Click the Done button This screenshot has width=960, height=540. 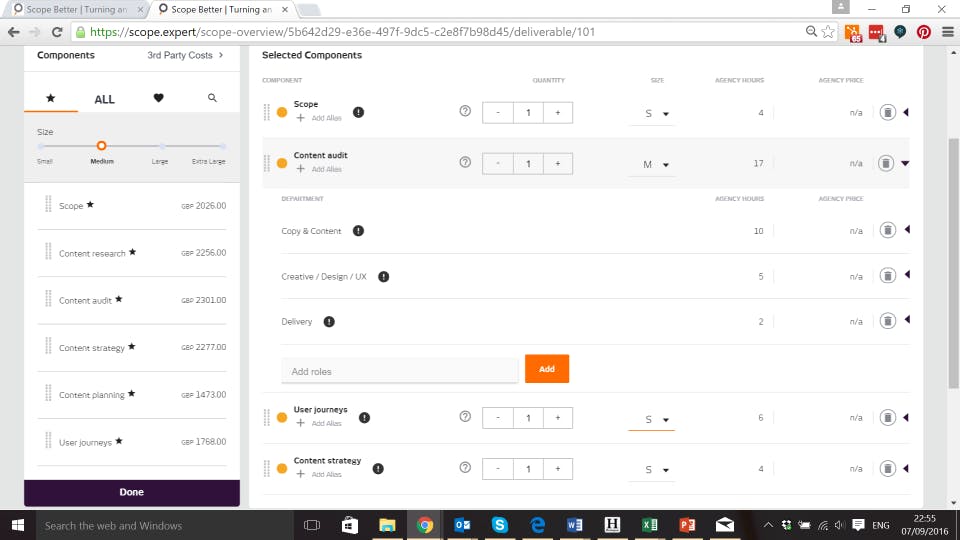132,492
